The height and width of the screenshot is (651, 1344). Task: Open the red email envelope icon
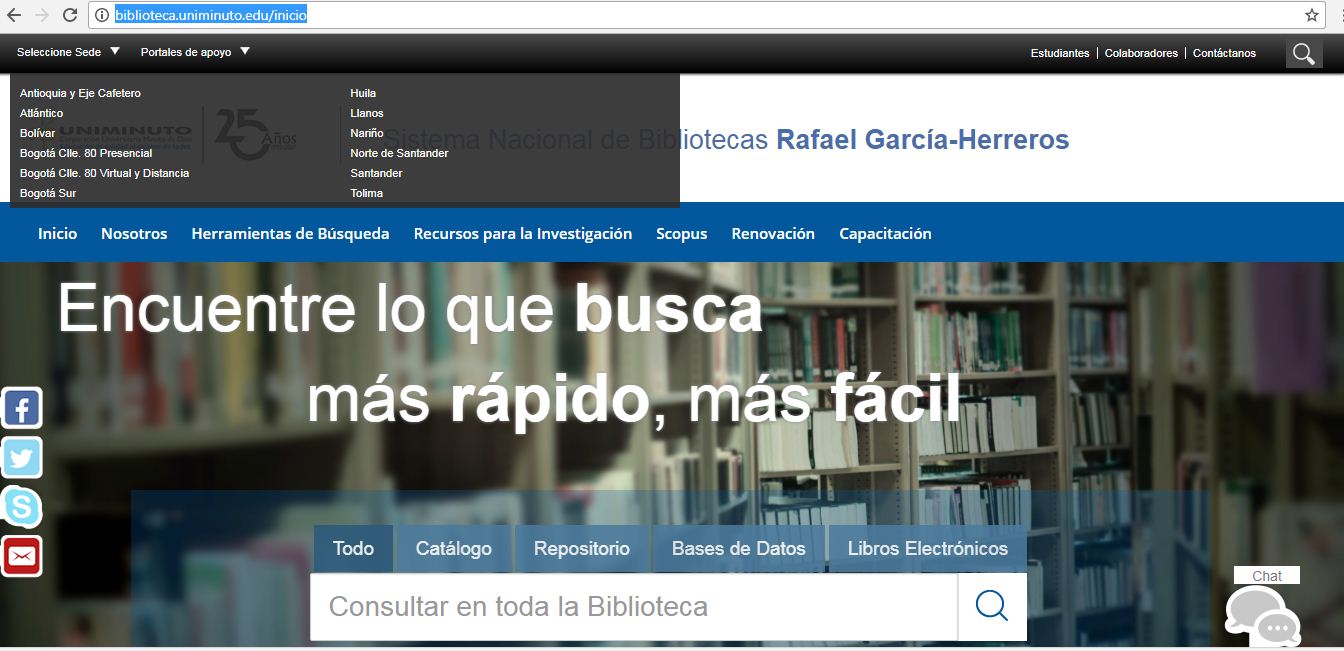21,556
